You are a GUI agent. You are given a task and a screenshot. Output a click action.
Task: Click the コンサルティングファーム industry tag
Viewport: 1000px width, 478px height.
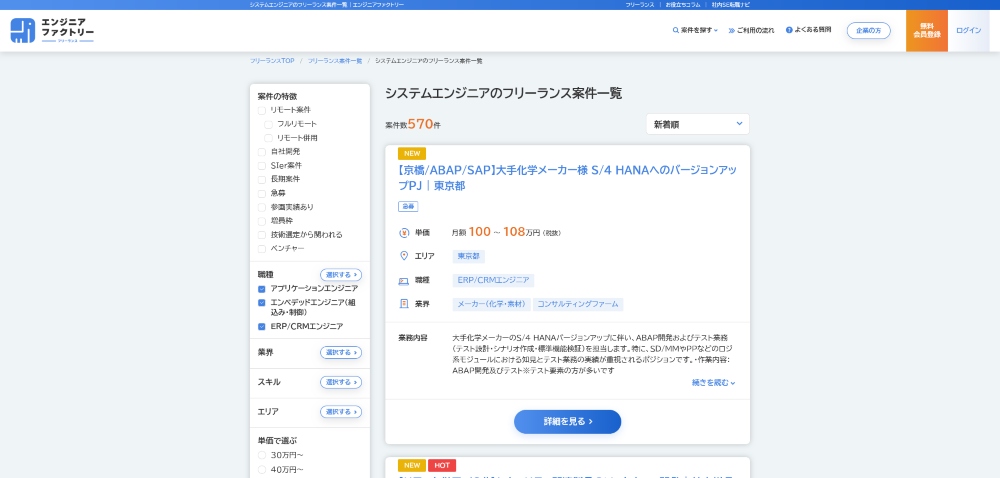coord(578,304)
